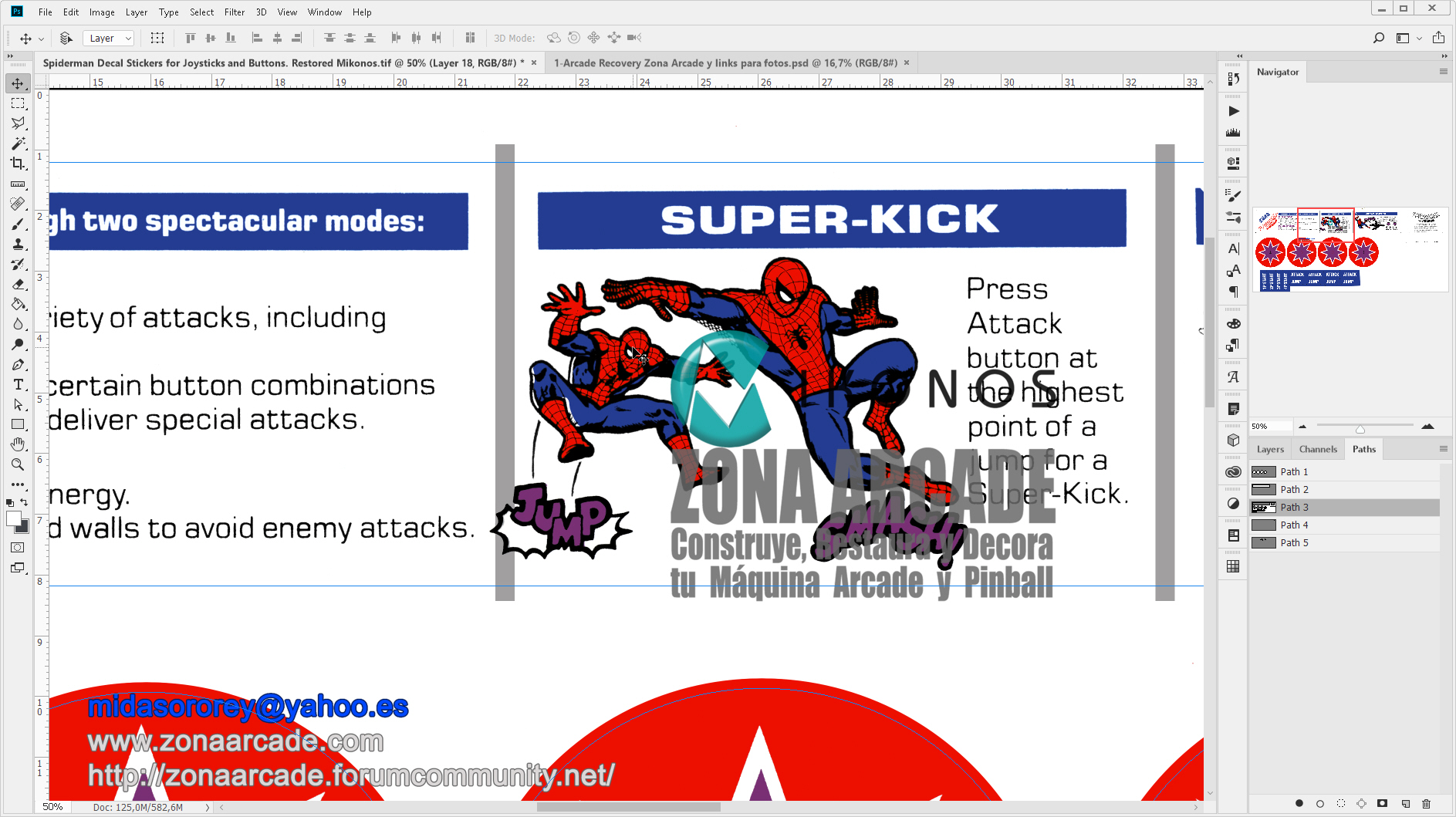Select the Horizontal Type tool
Screen dimensions: 1456x817
(x=18, y=384)
